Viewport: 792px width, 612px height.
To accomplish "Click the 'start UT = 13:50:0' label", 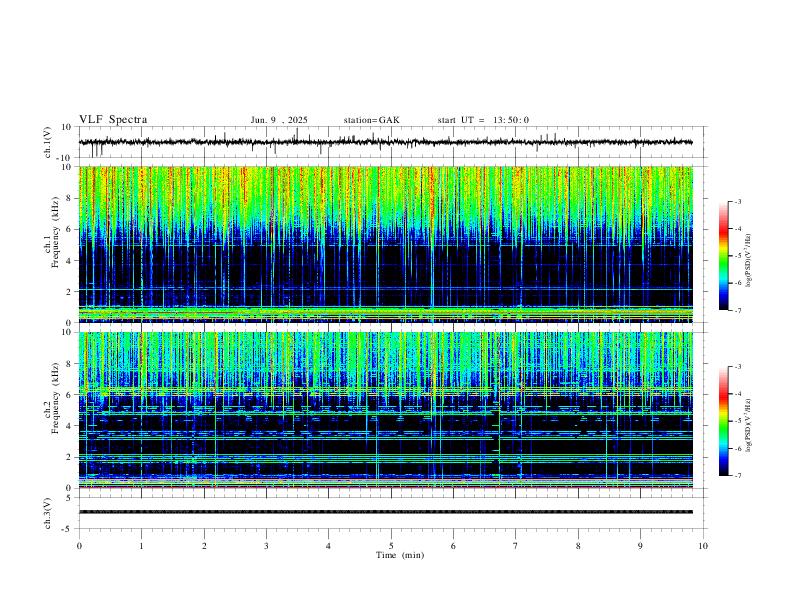I will (483, 120).
